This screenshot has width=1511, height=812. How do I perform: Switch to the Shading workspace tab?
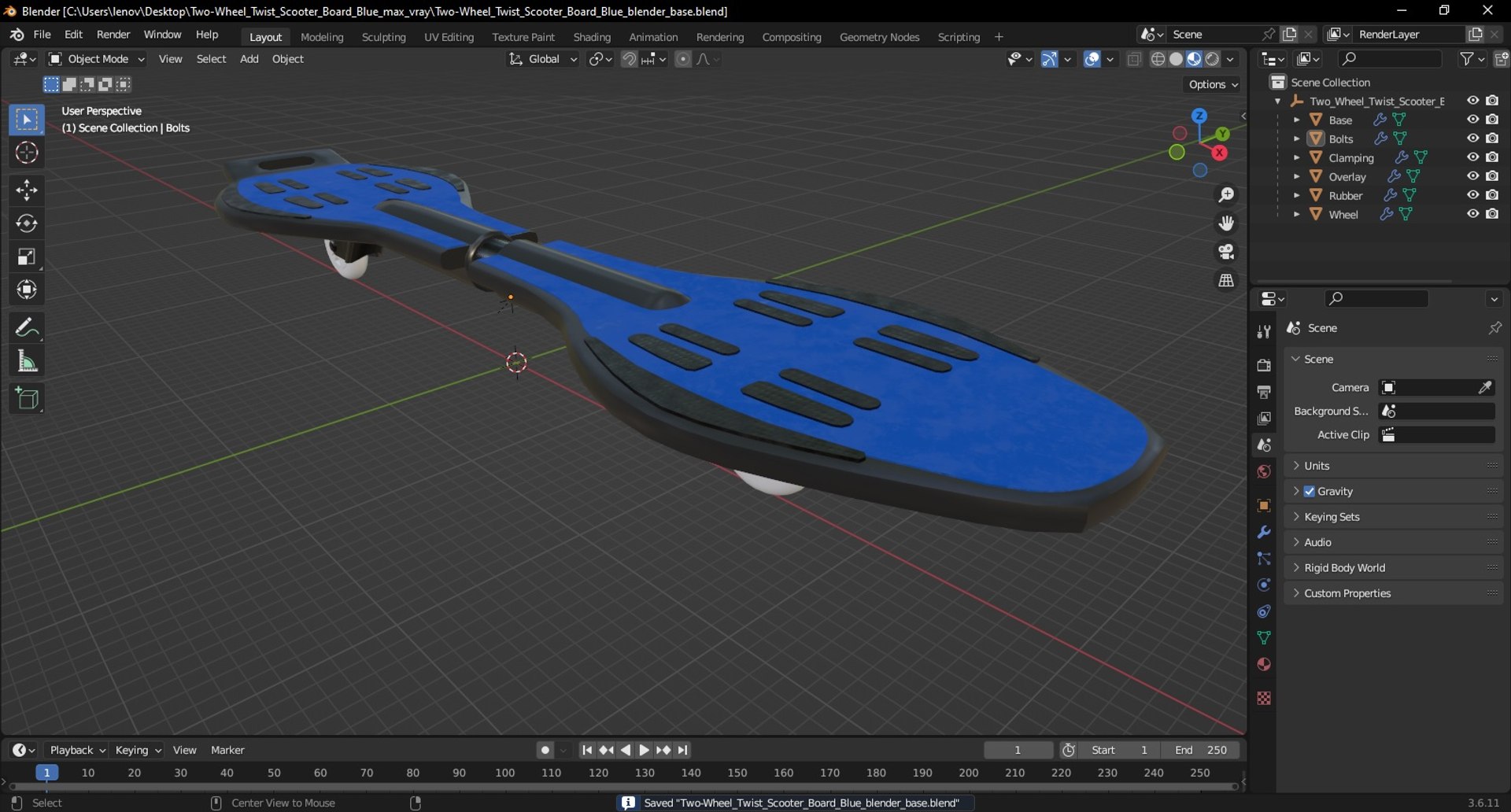(x=592, y=37)
